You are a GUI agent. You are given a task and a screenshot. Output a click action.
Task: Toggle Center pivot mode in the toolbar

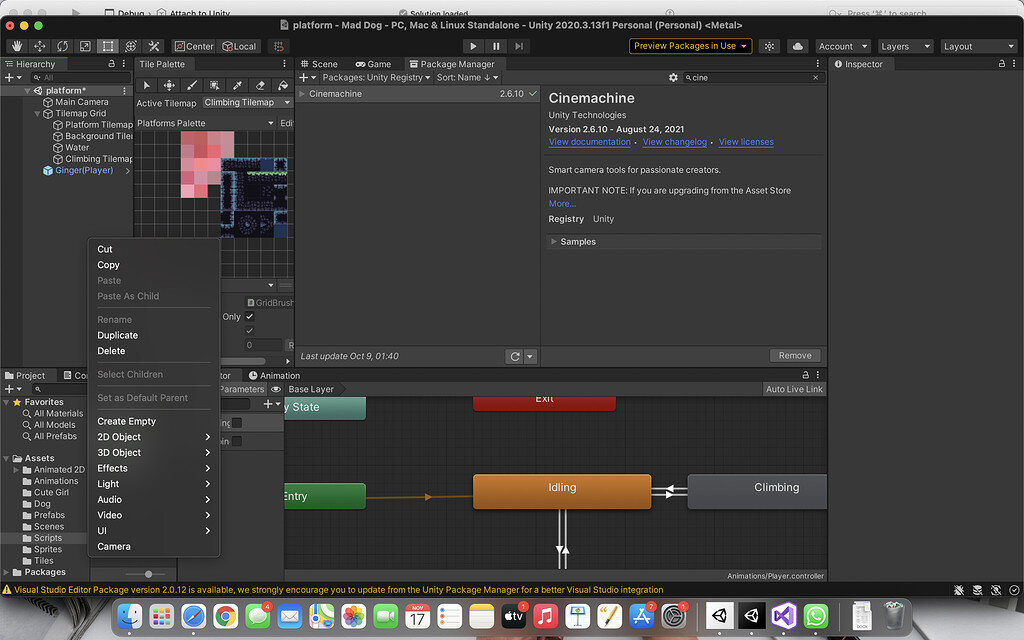[192, 46]
